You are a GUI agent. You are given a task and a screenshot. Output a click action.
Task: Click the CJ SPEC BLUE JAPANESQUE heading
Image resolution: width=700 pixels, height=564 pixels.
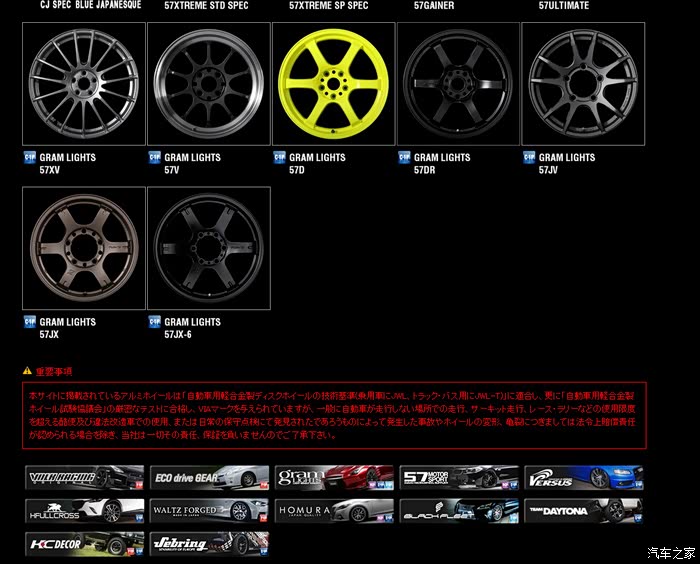coord(91,5)
